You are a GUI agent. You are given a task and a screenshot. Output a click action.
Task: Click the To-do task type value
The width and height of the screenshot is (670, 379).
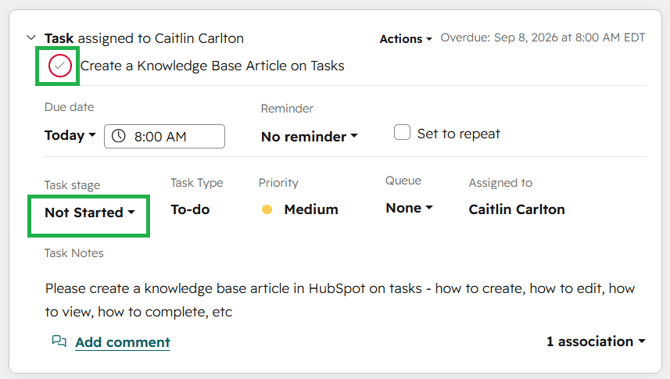coord(190,209)
